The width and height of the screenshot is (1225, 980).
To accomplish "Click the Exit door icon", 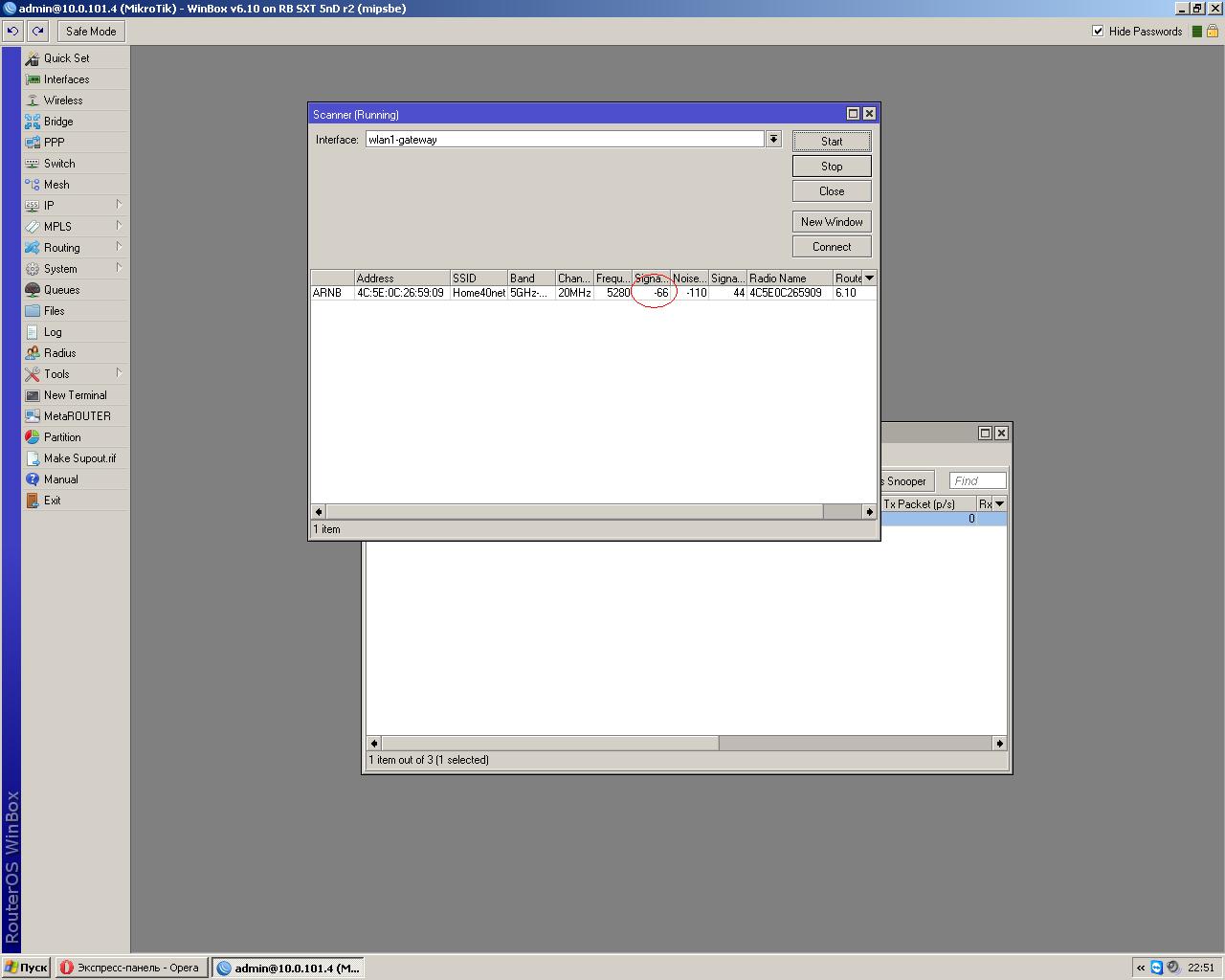I will coord(33,501).
